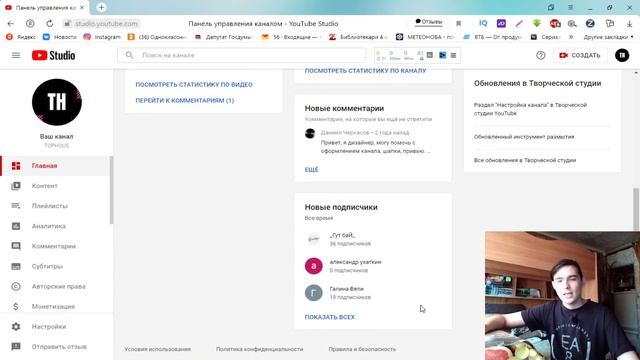This screenshot has width=640, height=360.
Task: Open the Одноклассники bookmark
Action: click(x=157, y=37)
